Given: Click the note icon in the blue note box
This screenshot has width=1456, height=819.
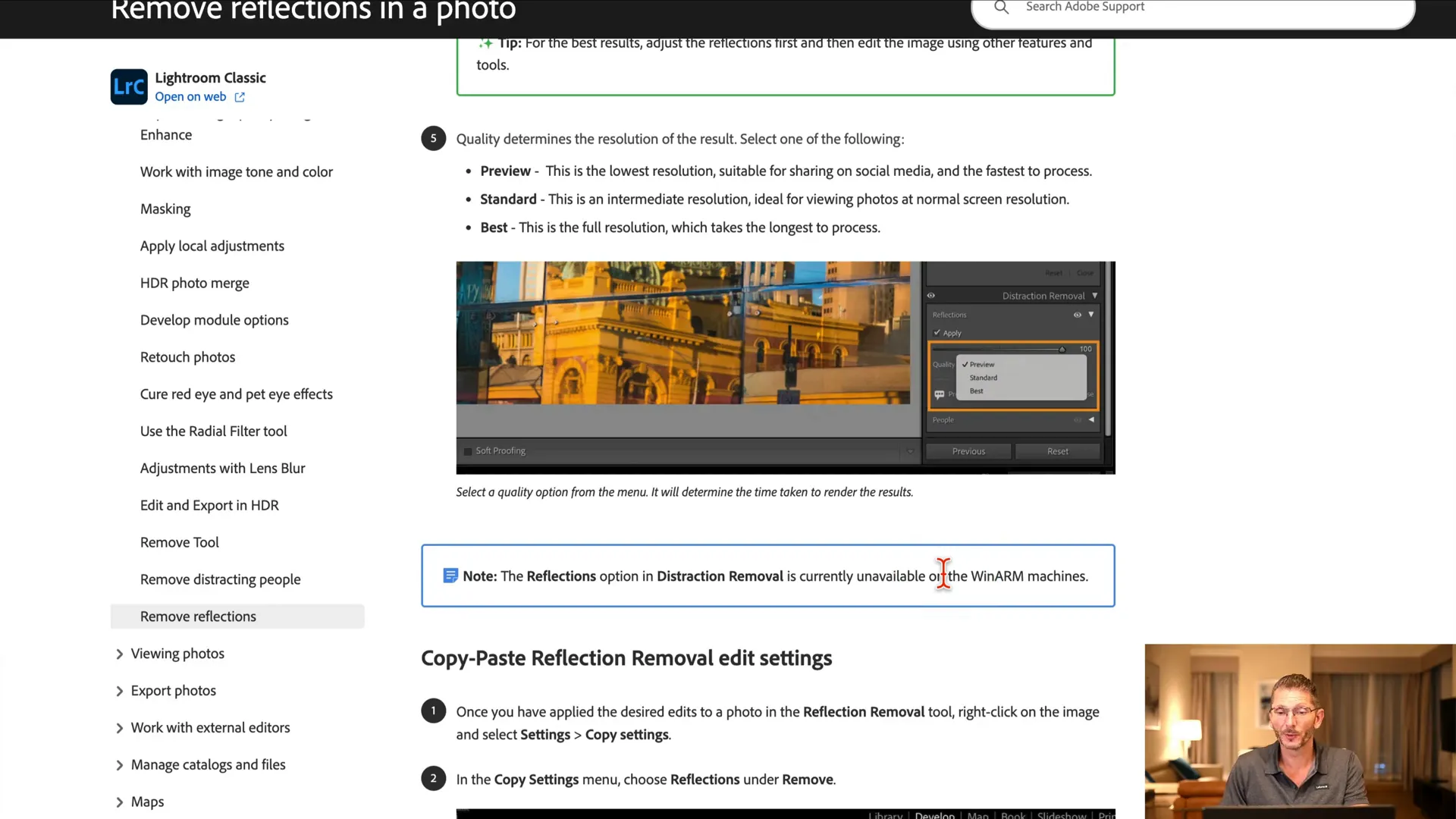Looking at the screenshot, I should pos(450,576).
